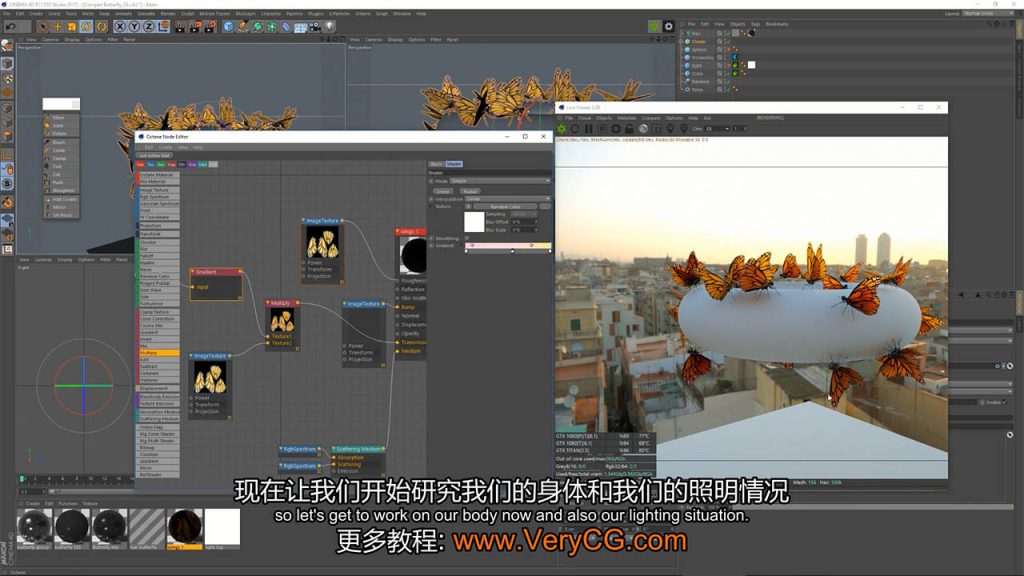The height and width of the screenshot is (576, 1024).
Task: Select the Rotate tool in main toolbar
Action: click(86, 27)
